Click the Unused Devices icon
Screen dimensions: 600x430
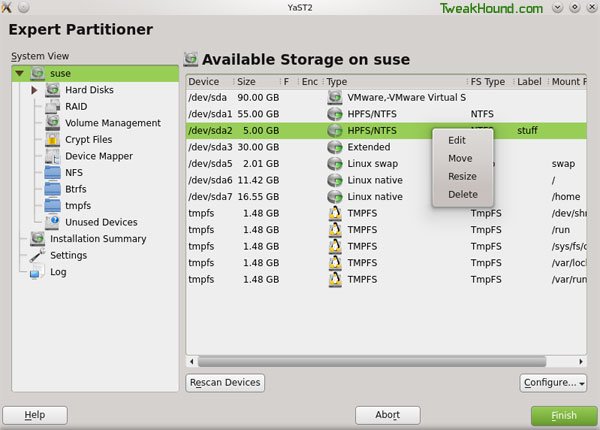(52, 222)
